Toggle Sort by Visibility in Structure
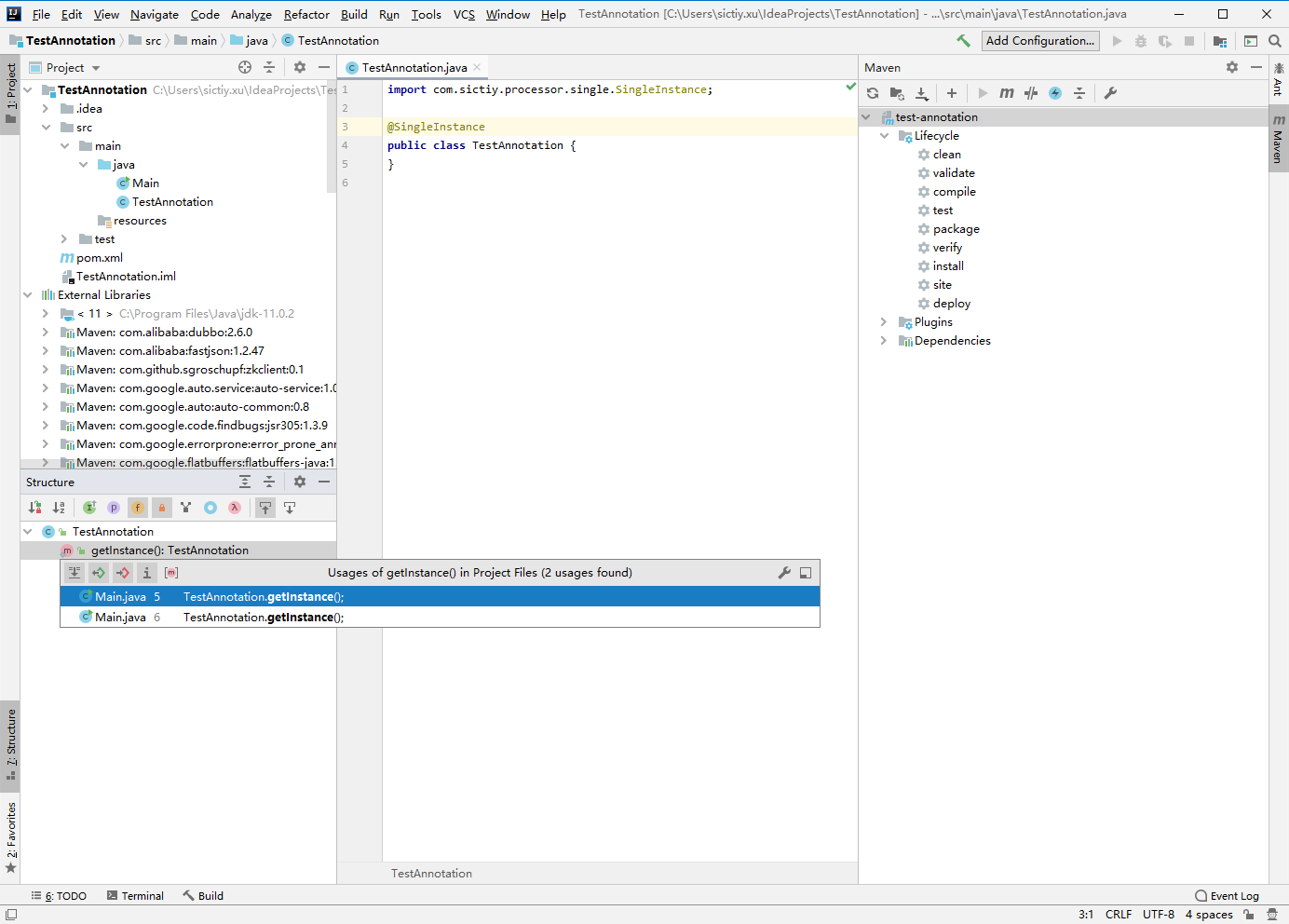 tap(34, 508)
